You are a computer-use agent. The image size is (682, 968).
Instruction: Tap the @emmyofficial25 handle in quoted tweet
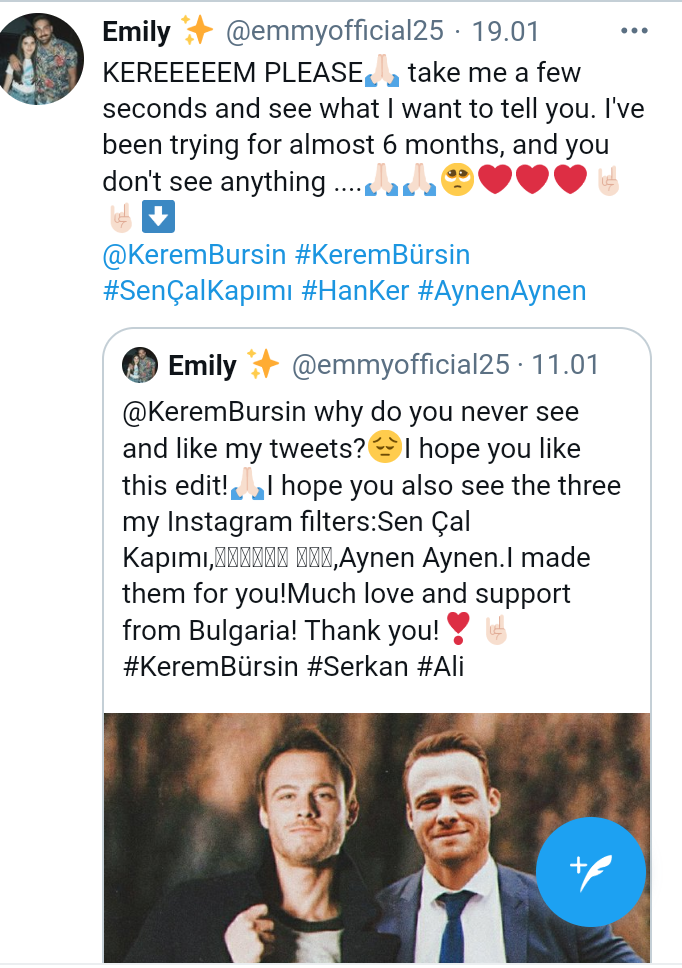point(400,366)
